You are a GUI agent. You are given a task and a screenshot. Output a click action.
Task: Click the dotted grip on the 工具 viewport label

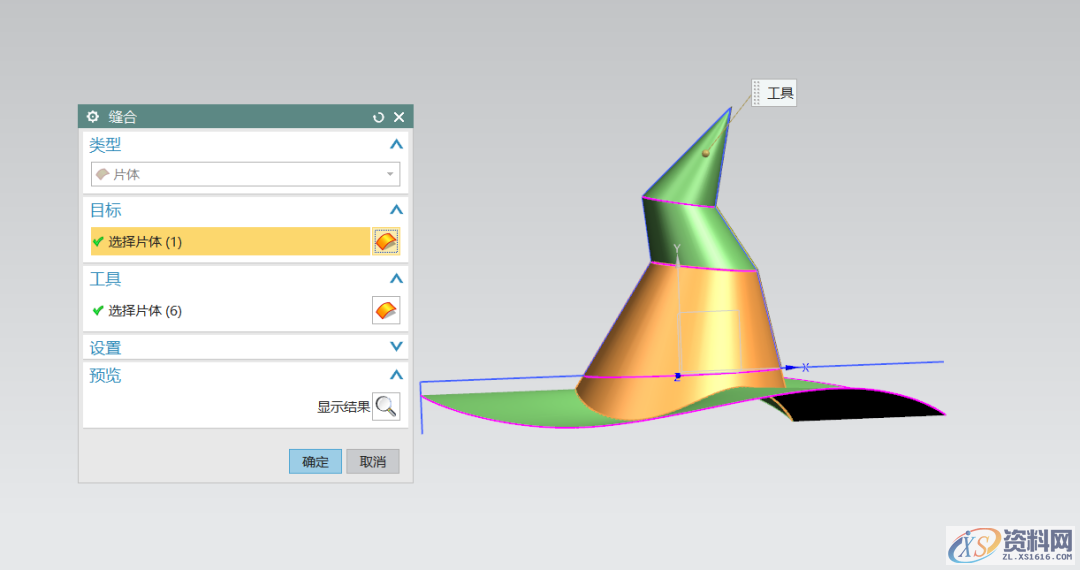(x=757, y=93)
